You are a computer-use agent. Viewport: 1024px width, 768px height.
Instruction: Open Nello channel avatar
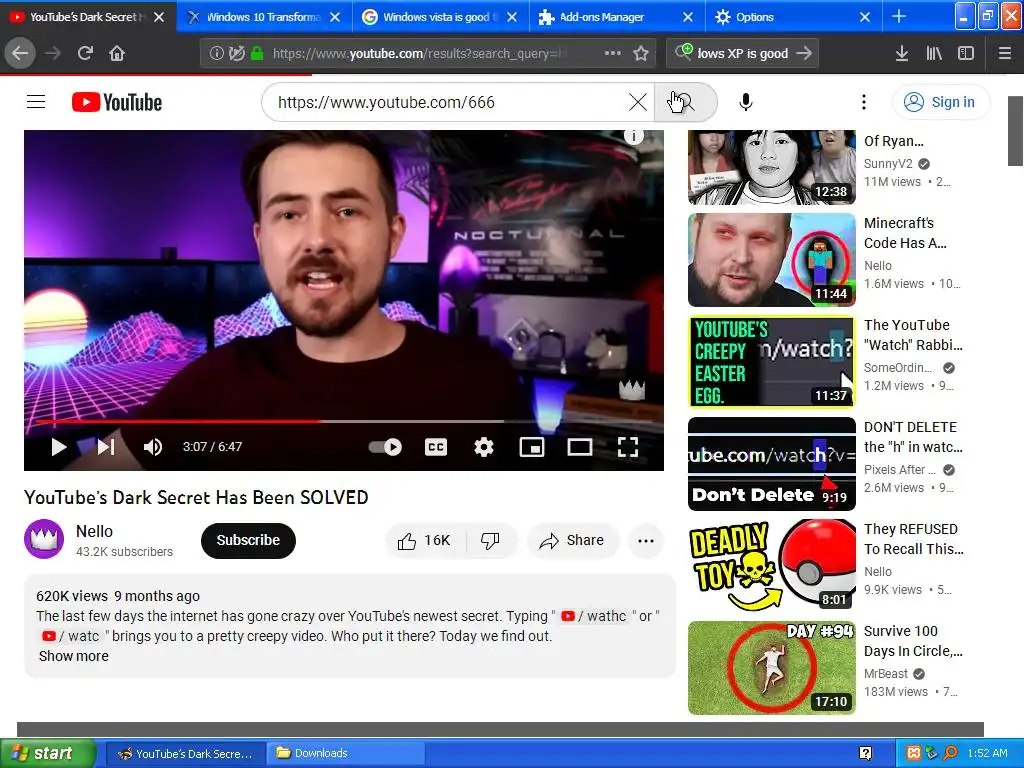pyautogui.click(x=44, y=539)
